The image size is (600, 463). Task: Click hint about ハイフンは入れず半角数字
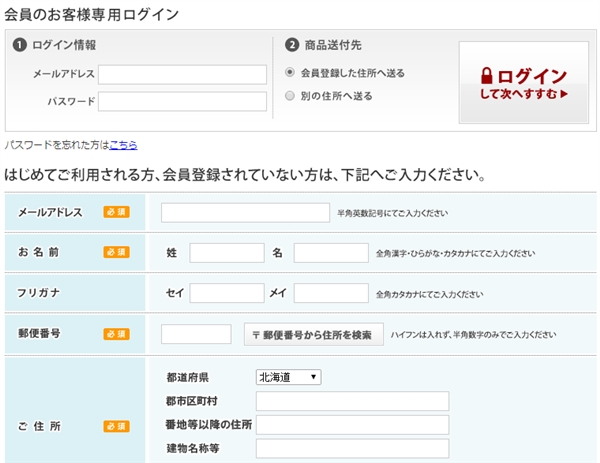click(473, 335)
